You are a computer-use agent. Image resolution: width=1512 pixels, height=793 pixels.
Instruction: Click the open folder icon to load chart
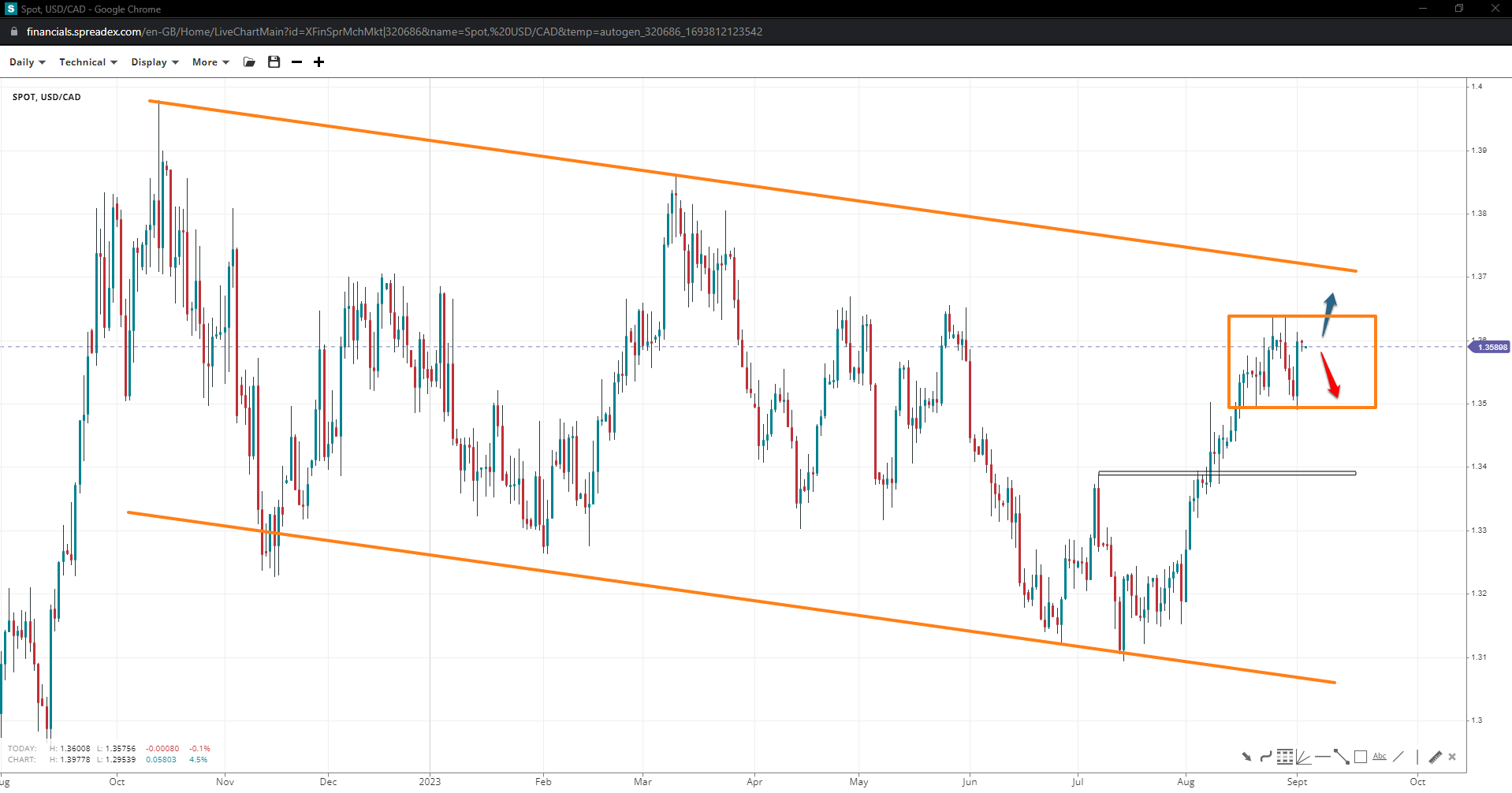click(249, 62)
